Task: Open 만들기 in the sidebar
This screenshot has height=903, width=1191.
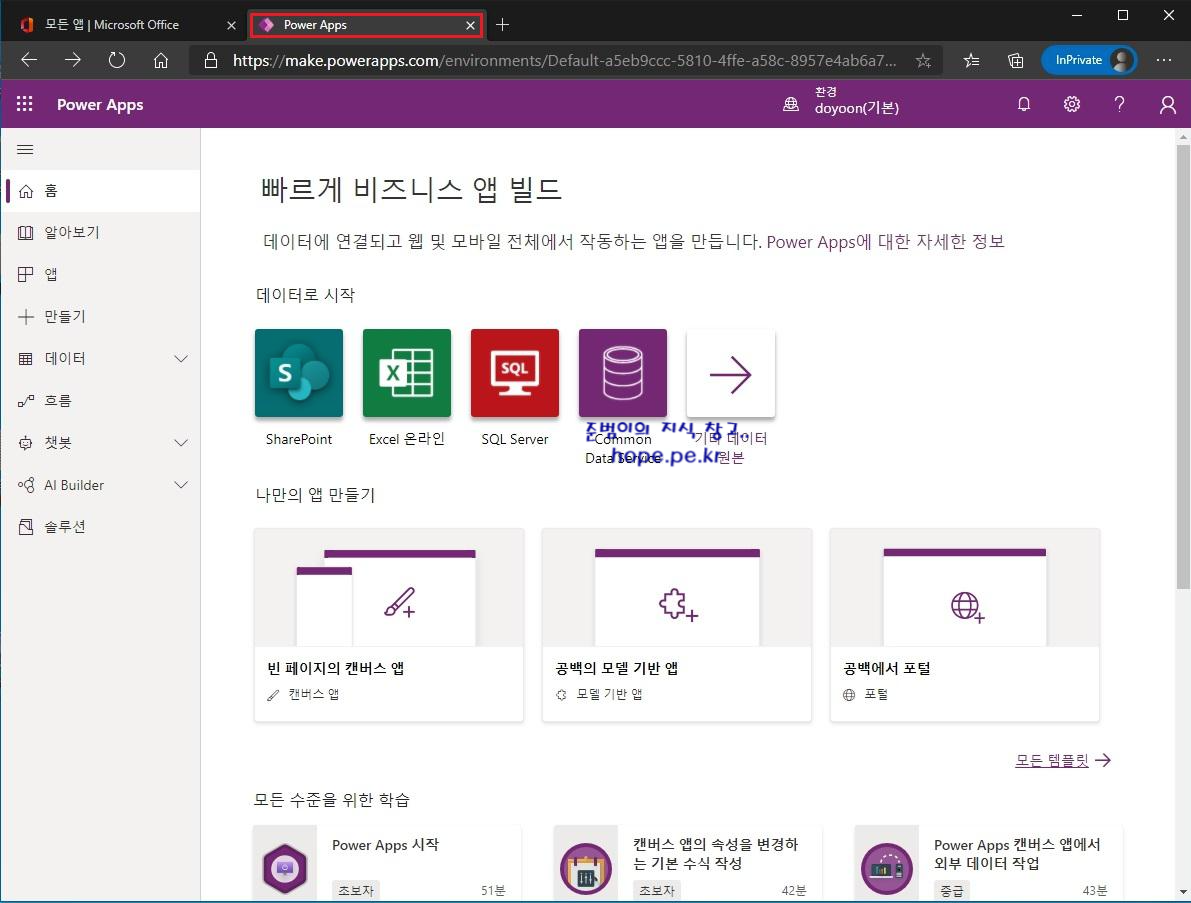Action: 101,317
